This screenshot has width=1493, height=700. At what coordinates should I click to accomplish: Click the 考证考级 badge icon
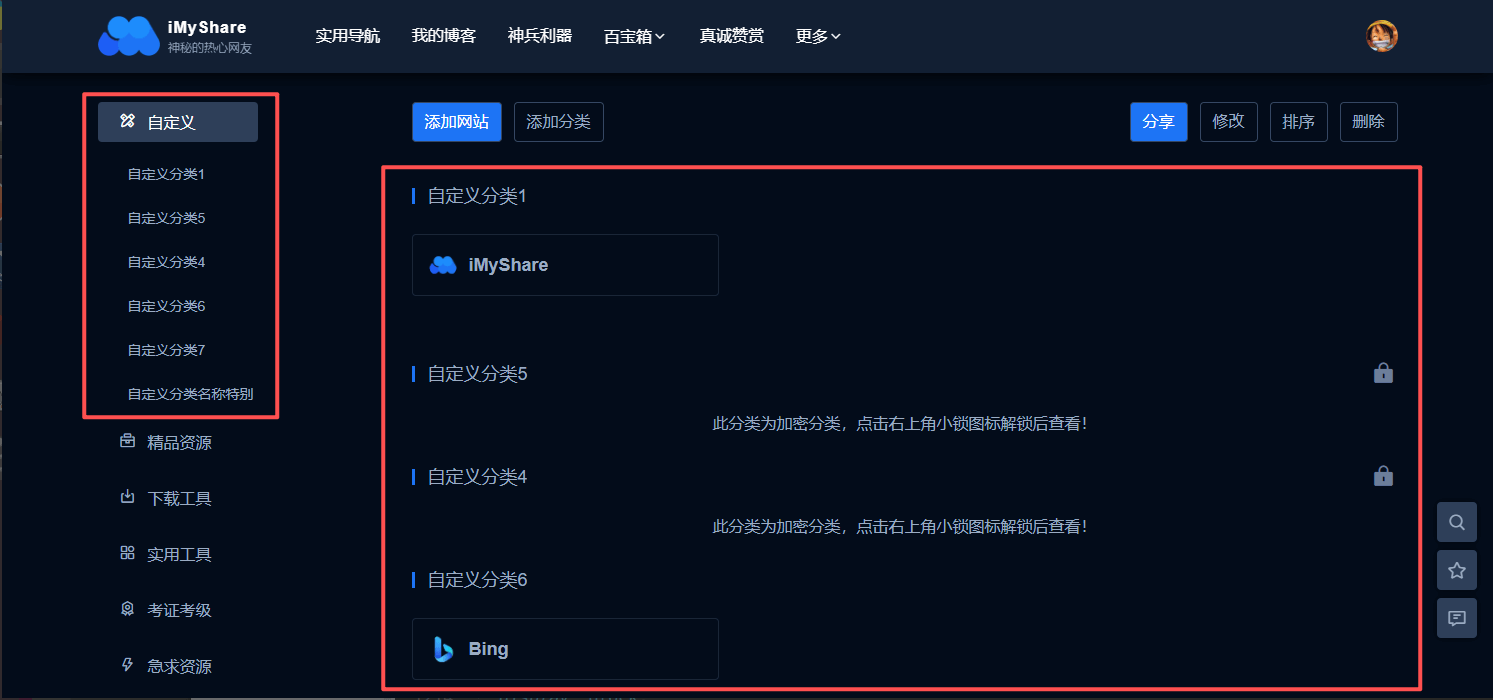[127, 609]
